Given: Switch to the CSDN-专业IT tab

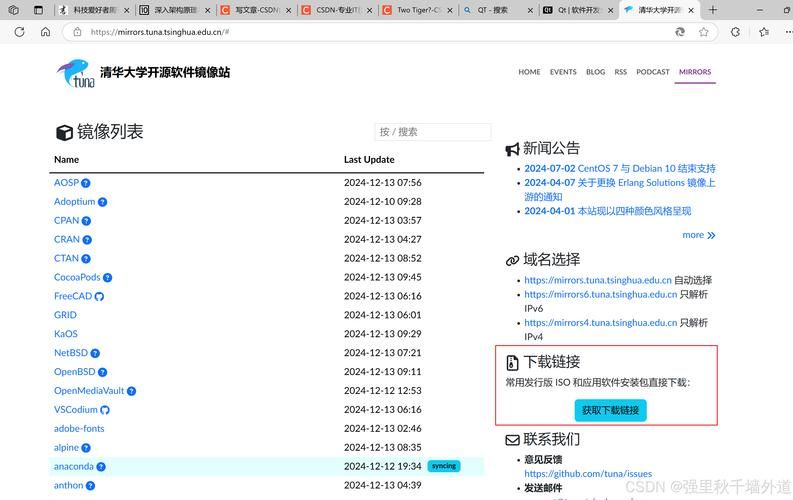Looking at the screenshot, I should click(338, 10).
